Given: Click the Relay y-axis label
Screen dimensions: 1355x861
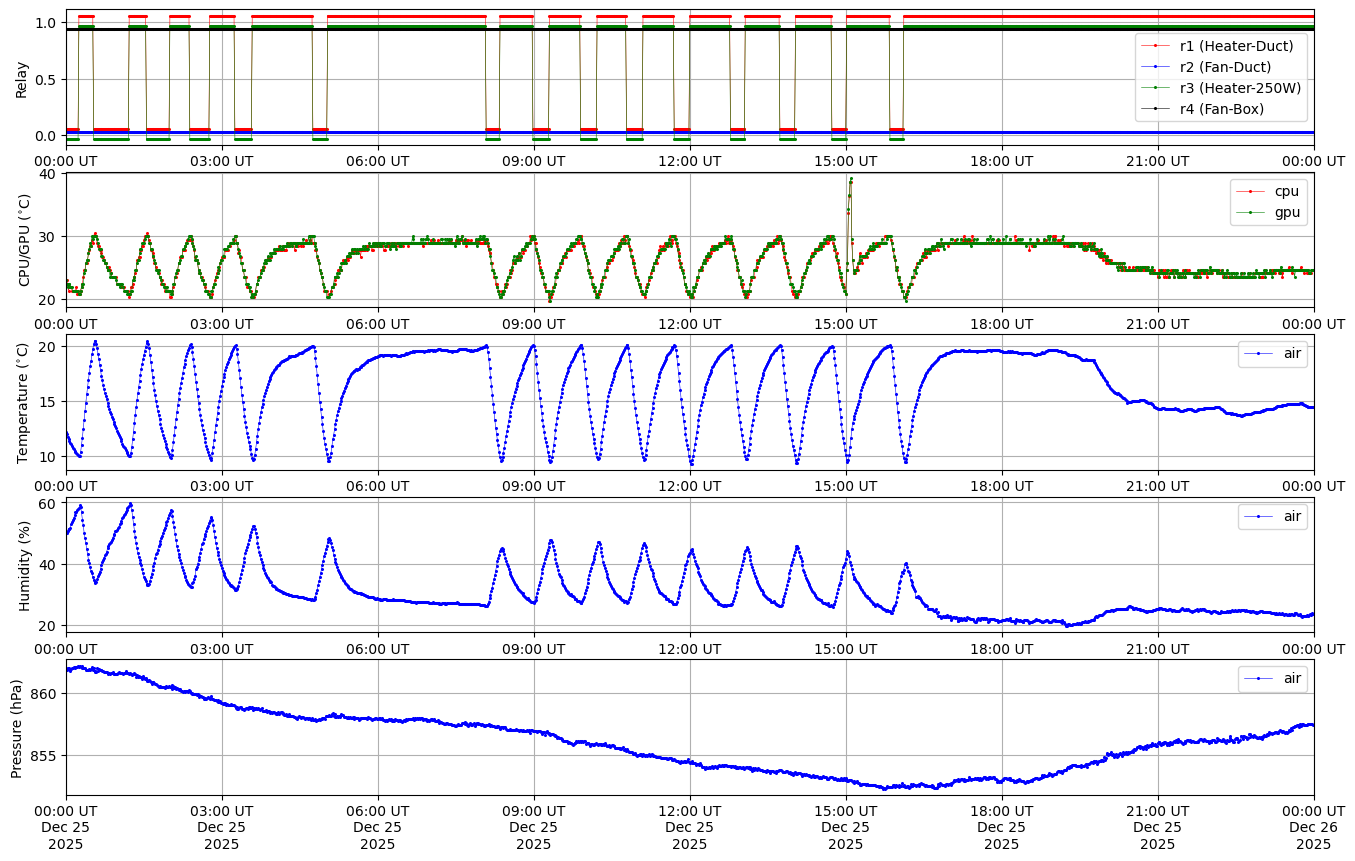Looking at the screenshot, I should point(21,78).
